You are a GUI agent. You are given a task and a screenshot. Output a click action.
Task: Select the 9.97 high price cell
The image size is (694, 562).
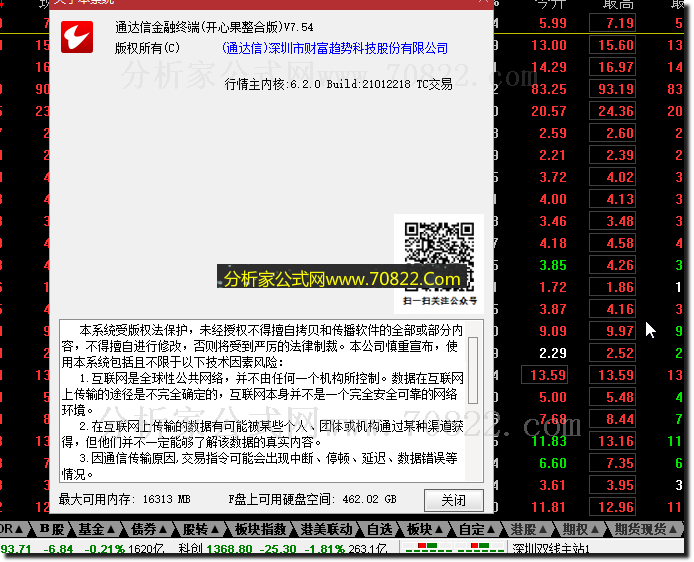click(613, 331)
